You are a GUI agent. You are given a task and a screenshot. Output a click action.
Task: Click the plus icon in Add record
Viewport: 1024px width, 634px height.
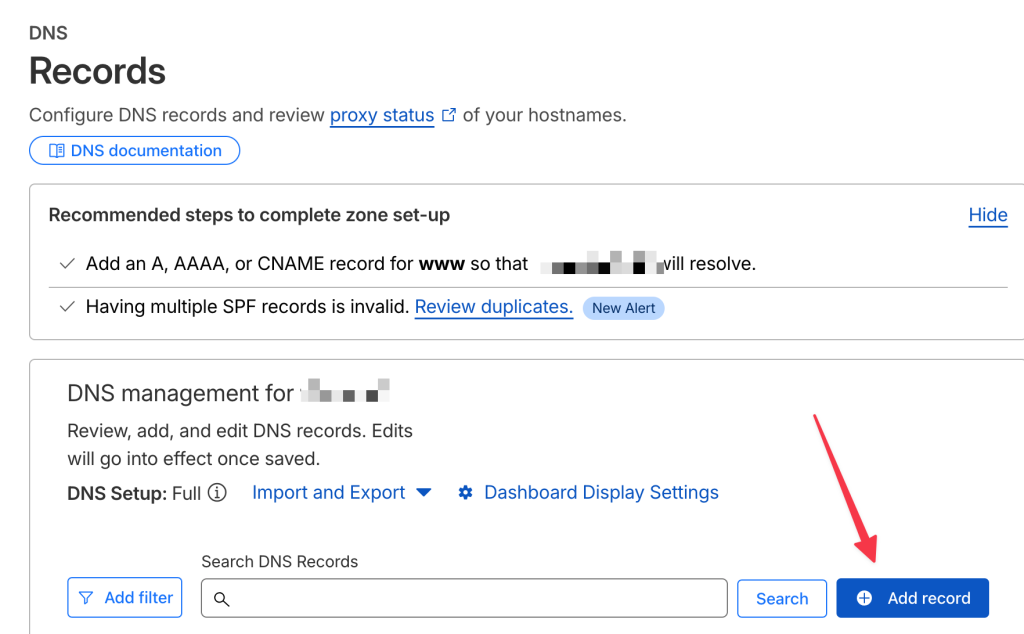(x=865, y=598)
